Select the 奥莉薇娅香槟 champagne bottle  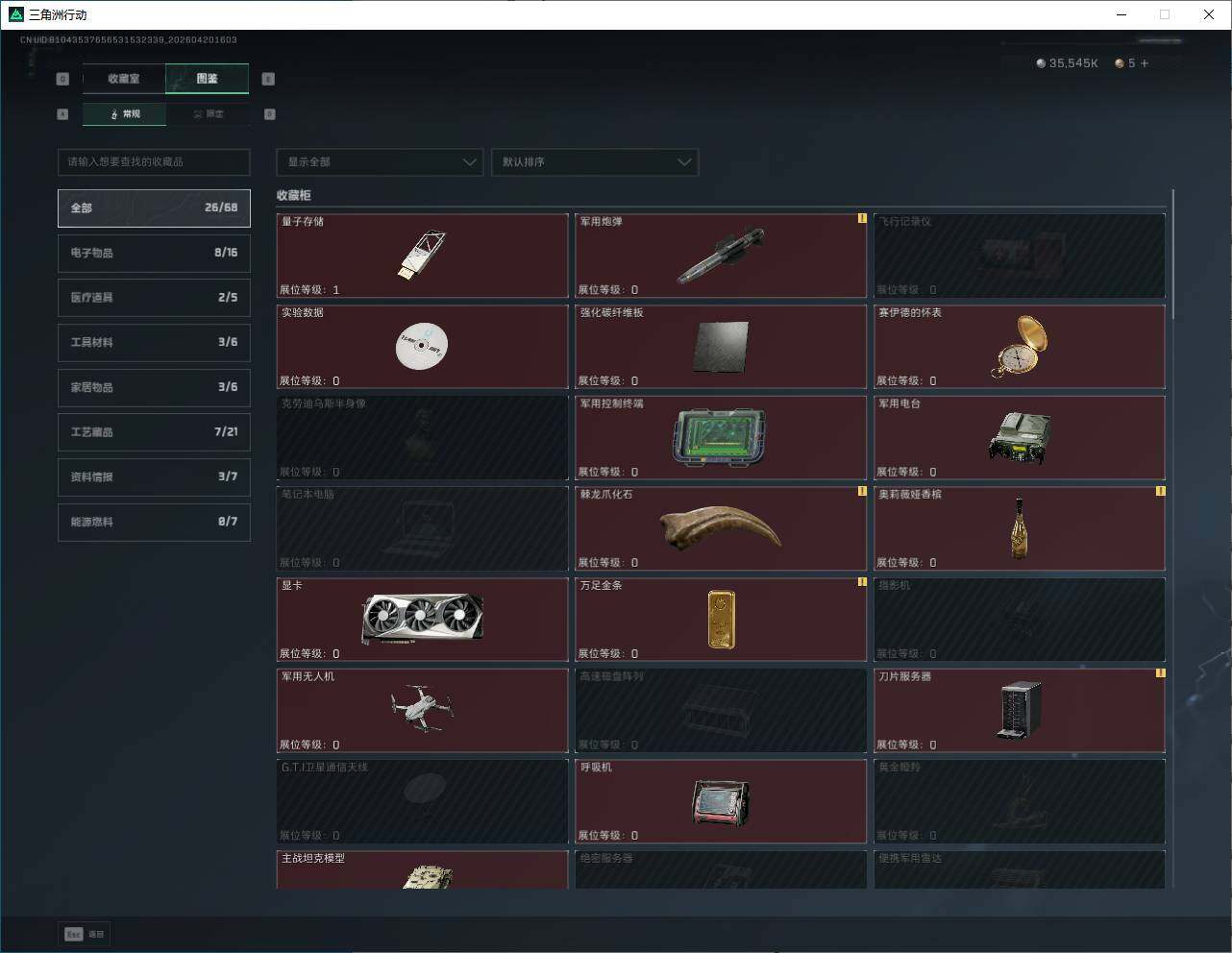coord(1020,528)
